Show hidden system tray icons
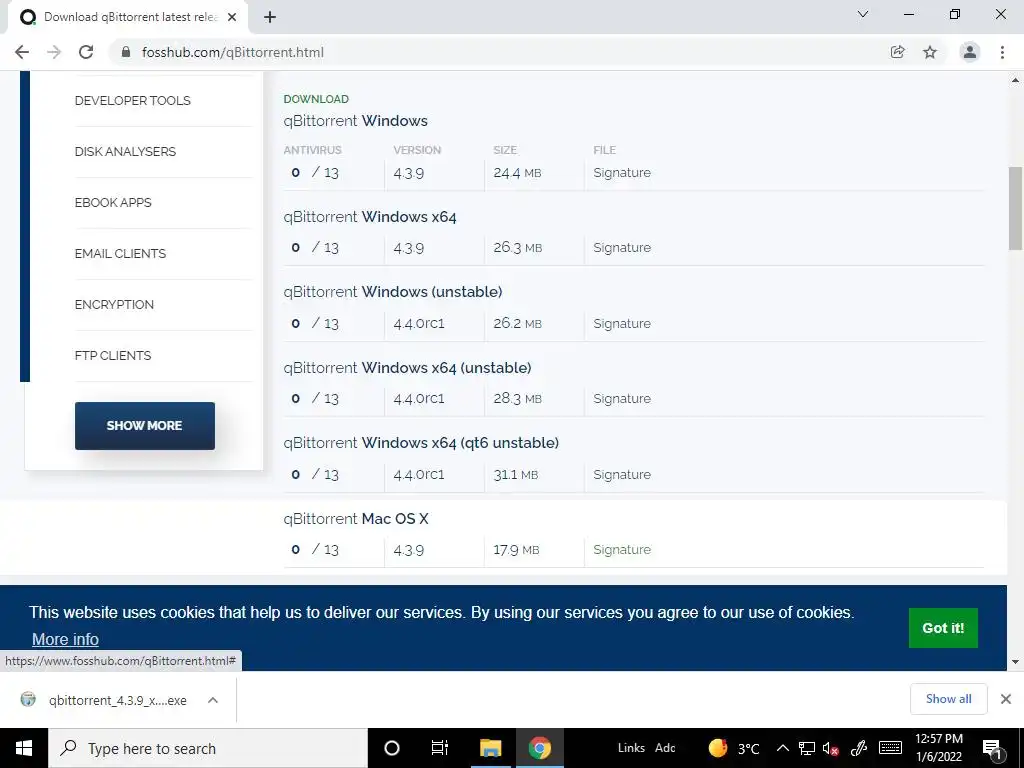 [x=783, y=748]
